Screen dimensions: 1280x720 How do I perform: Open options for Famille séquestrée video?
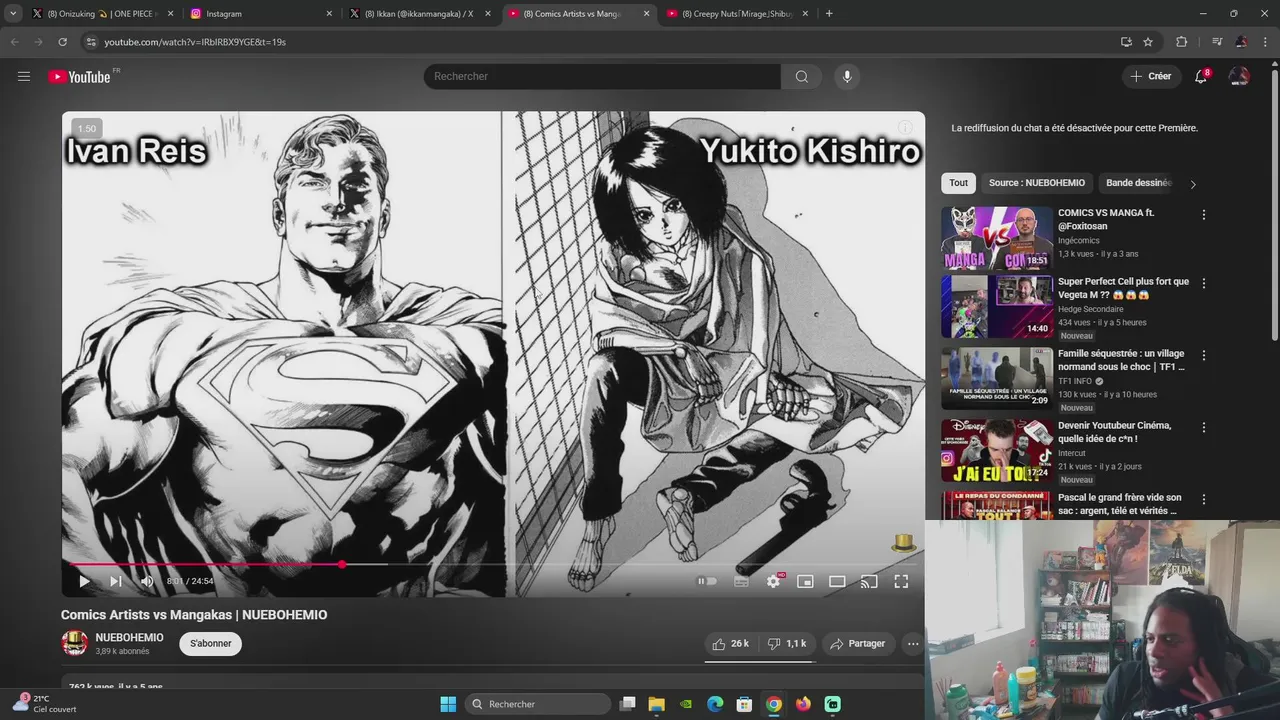1204,355
